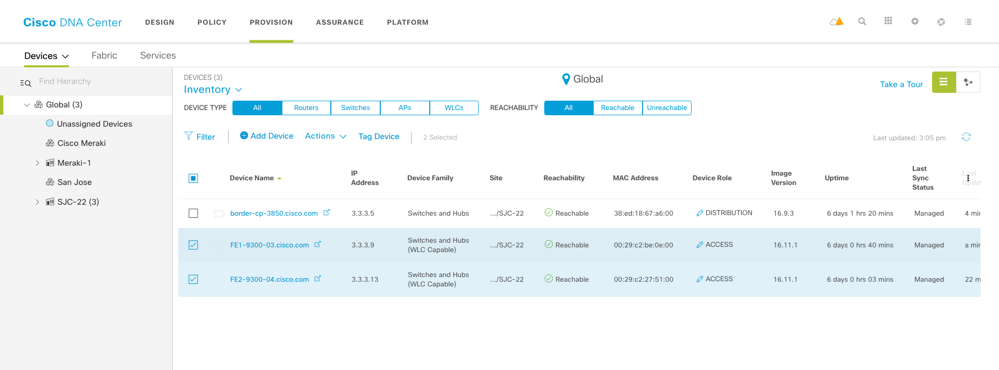Switch to list view icon
The width and height of the screenshot is (999, 370).
[x=944, y=82]
